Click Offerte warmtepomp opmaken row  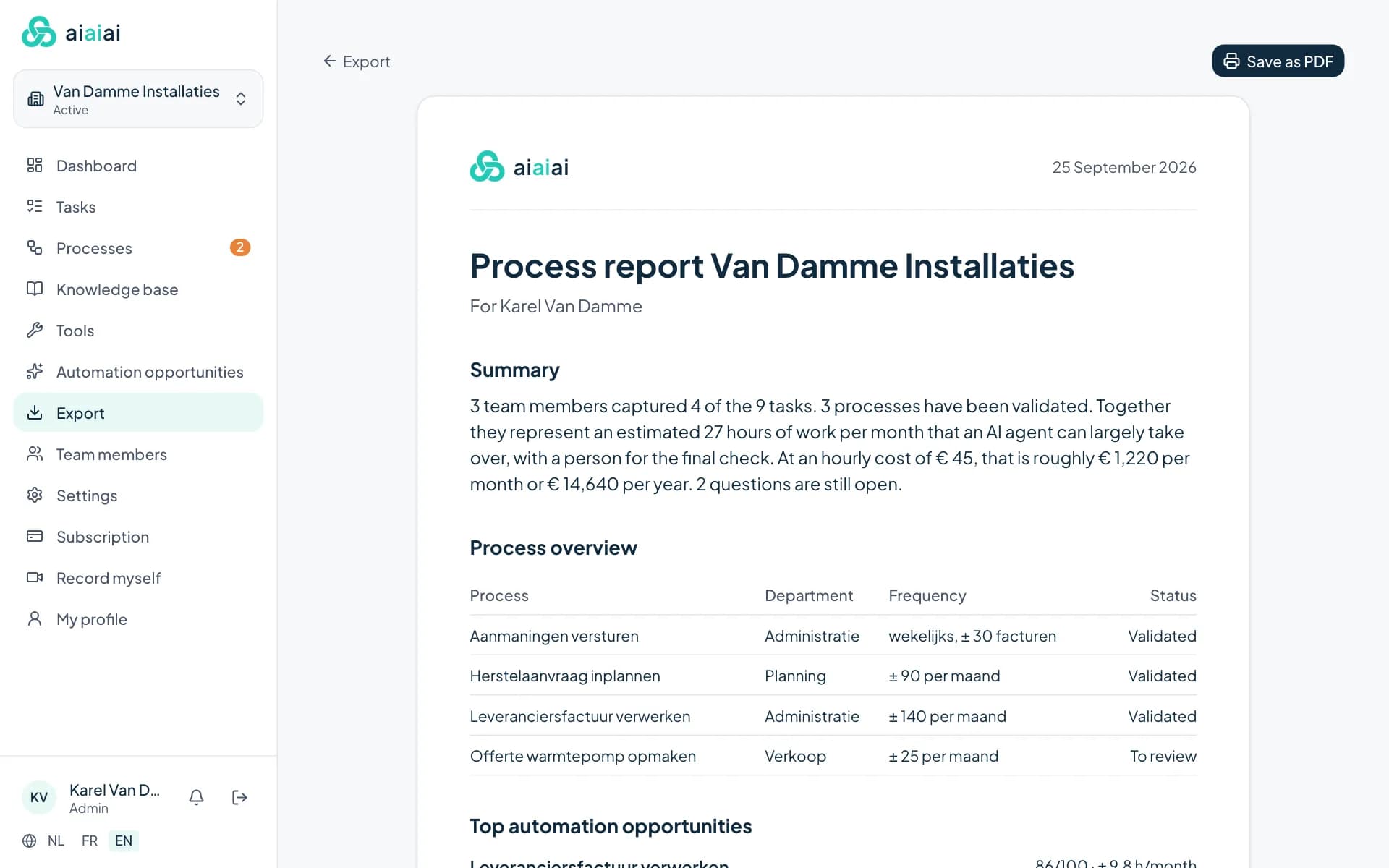point(833,756)
